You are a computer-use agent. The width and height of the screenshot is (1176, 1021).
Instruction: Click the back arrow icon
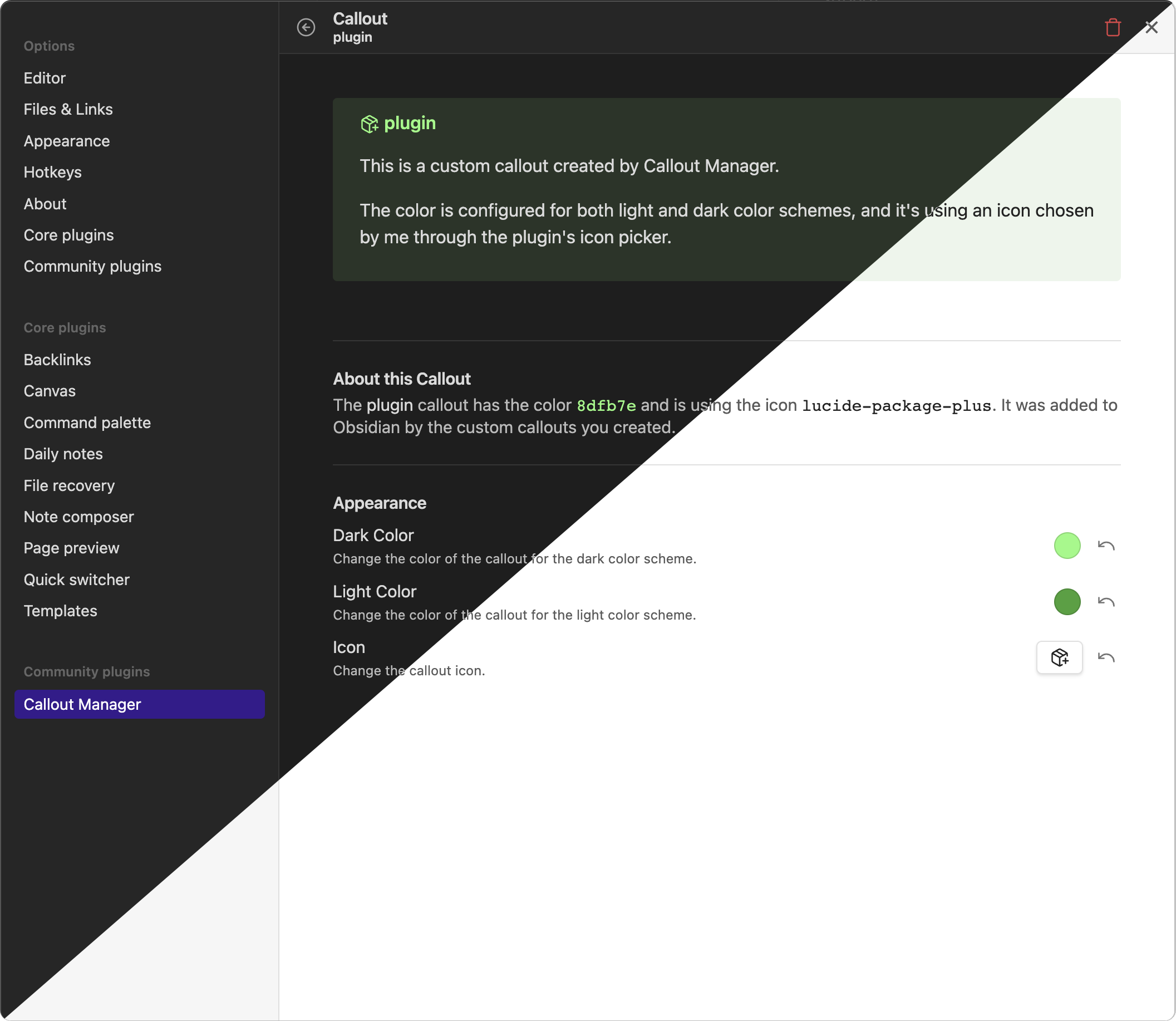[306, 27]
